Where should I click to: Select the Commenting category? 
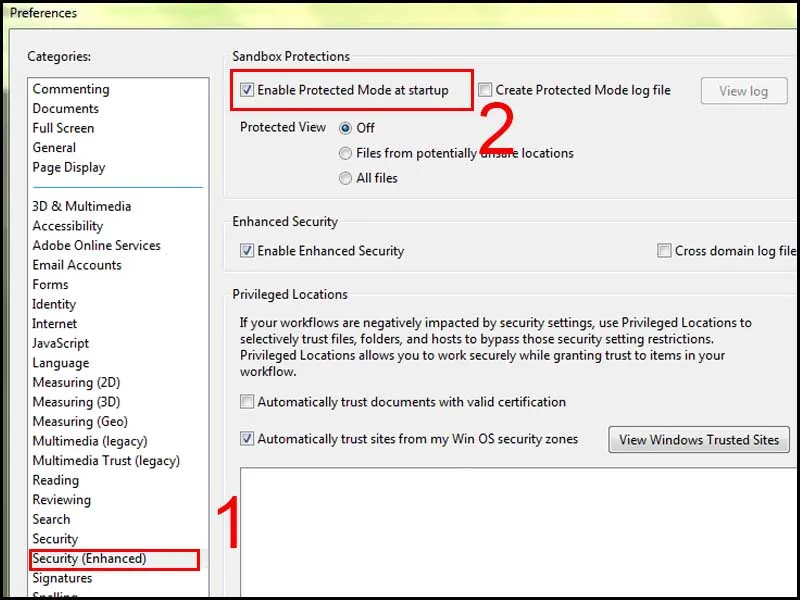click(x=70, y=88)
